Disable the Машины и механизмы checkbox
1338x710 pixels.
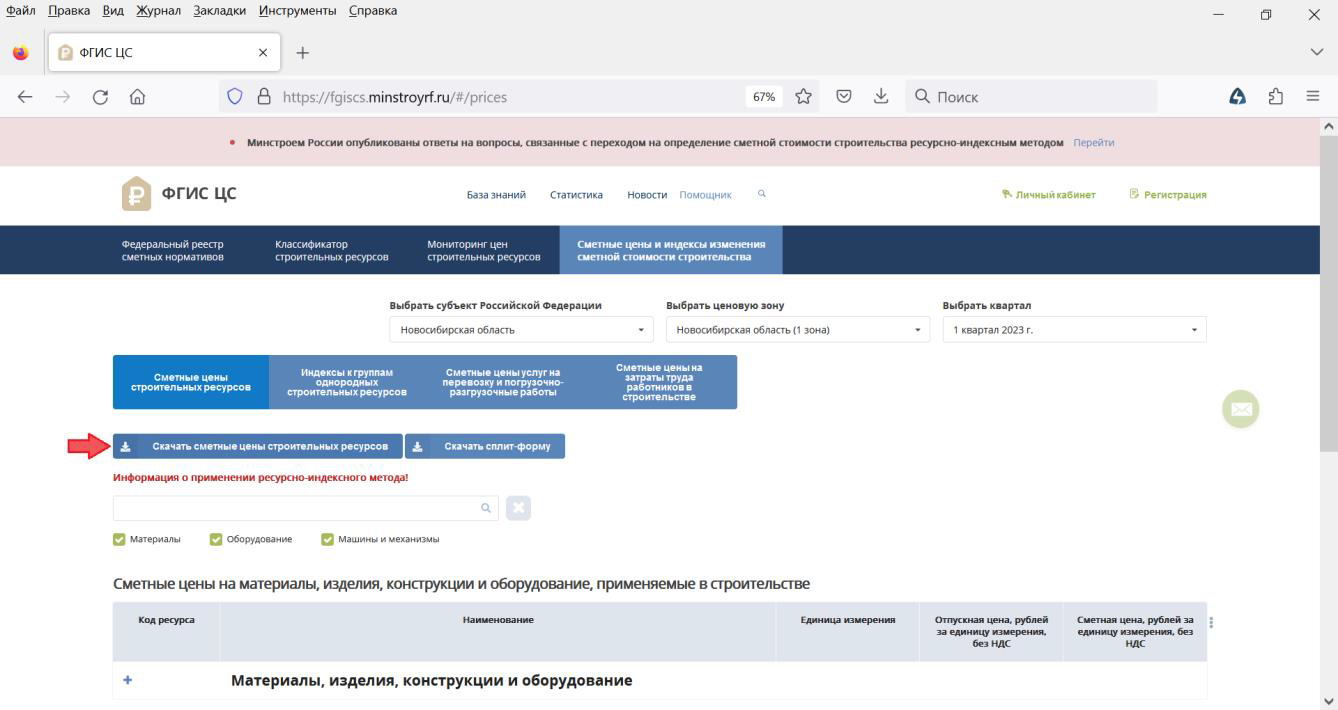coord(327,539)
